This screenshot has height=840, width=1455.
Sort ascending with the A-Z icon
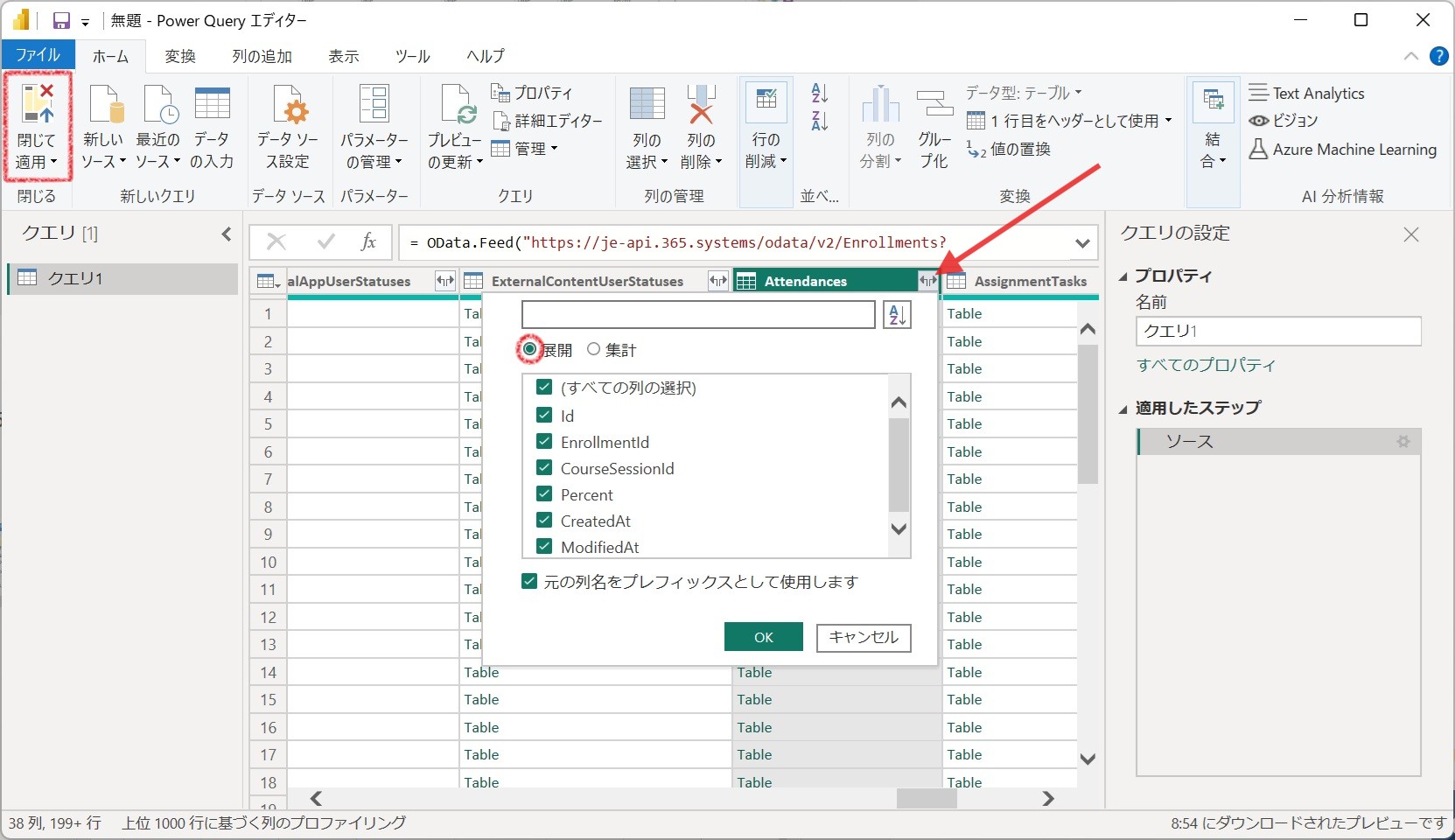820,92
